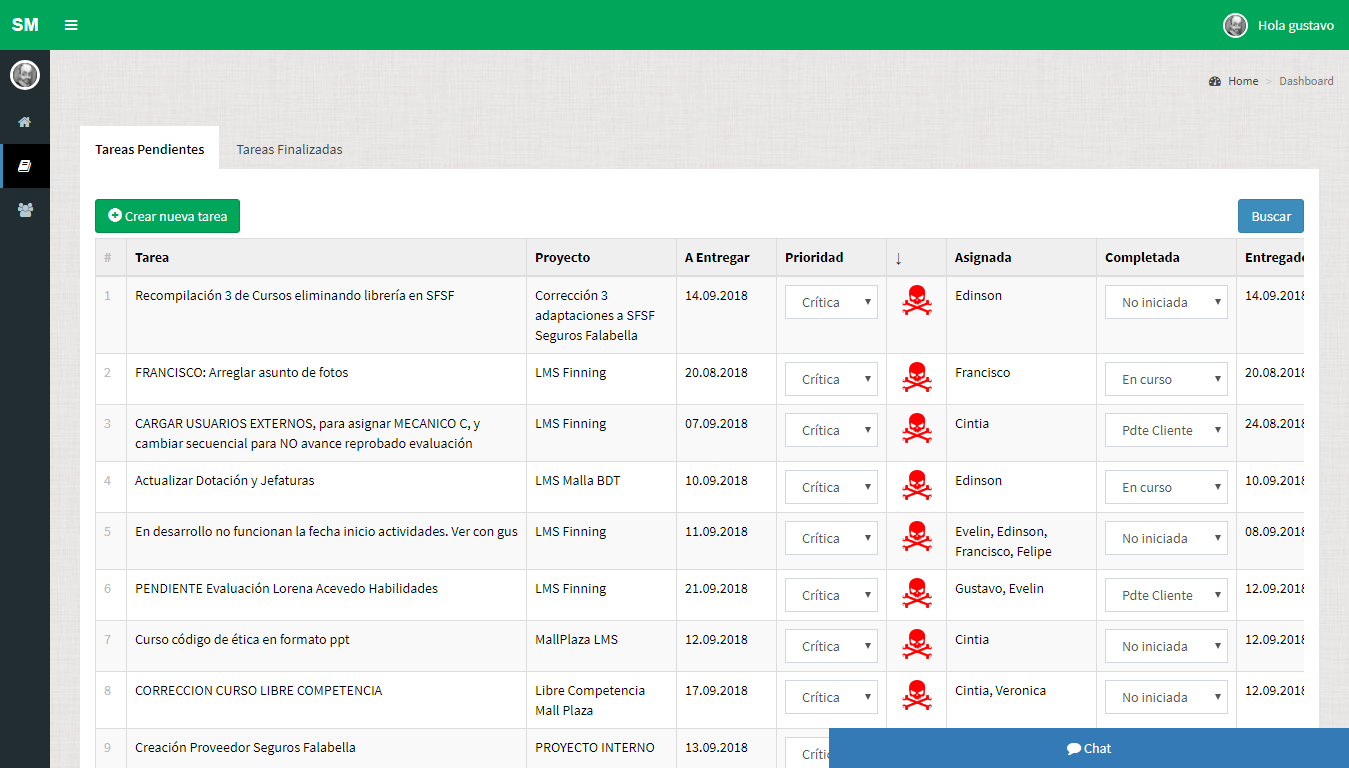
Task: Open the Chat bar at the bottom
Action: (1088, 748)
